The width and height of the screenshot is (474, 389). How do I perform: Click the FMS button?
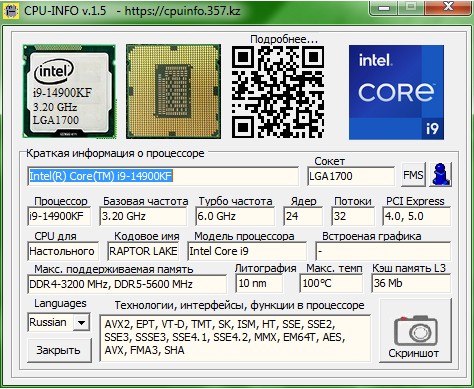[x=413, y=175]
